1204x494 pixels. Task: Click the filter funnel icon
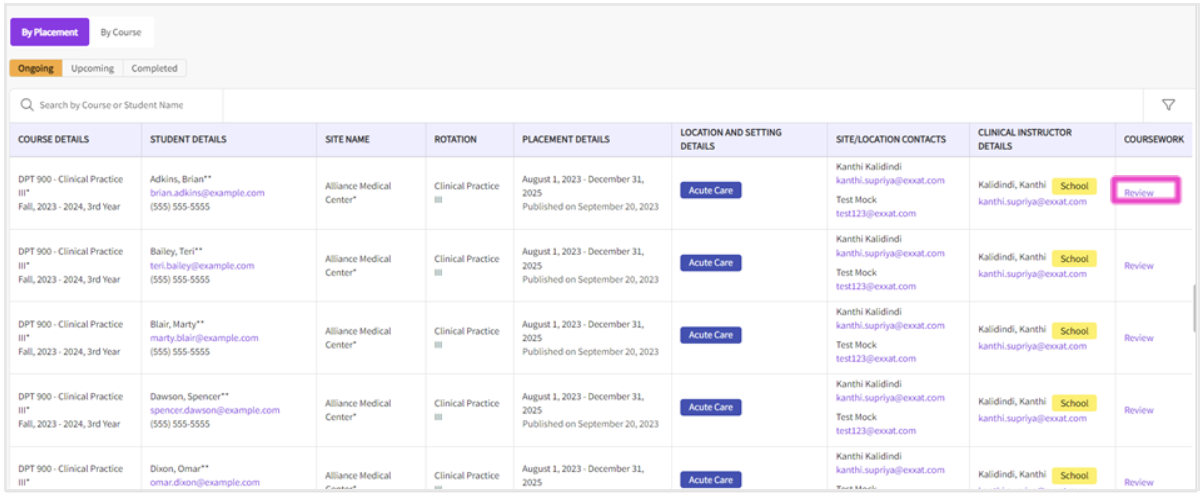pyautogui.click(x=1167, y=105)
